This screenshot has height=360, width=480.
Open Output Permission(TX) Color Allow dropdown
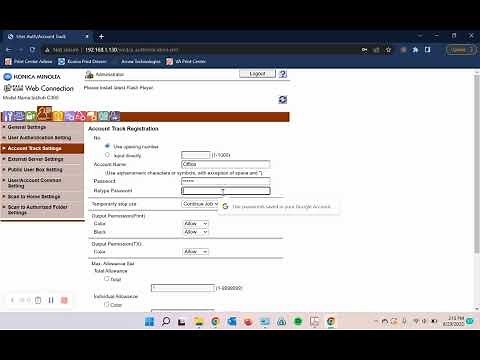pyautogui.click(x=196, y=252)
